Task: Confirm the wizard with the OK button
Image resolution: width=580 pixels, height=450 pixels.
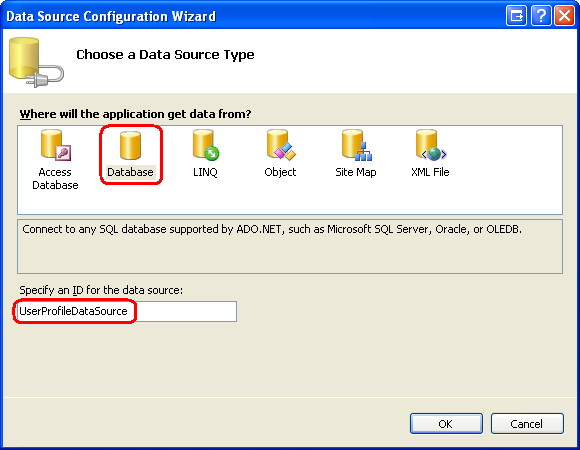Action: click(x=446, y=424)
